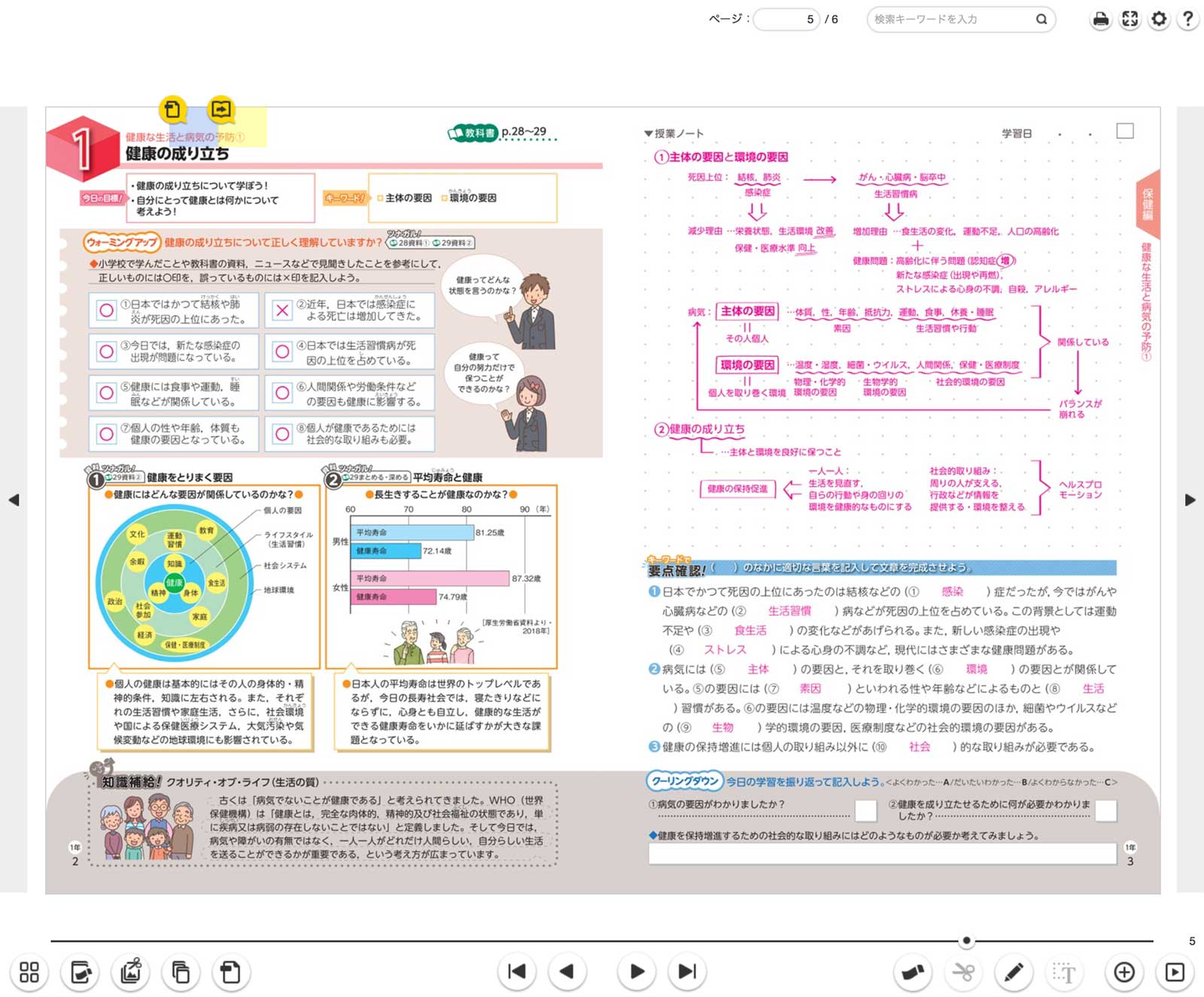The image size is (1204, 997).
Task: Click the 保健編 side tab
Action: point(1147,203)
